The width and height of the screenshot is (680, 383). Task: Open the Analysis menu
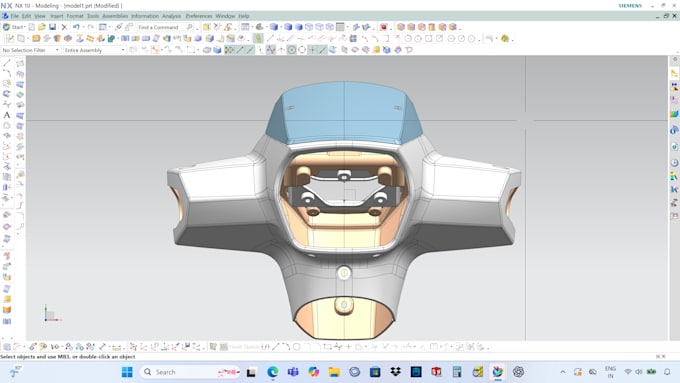pyautogui.click(x=172, y=16)
